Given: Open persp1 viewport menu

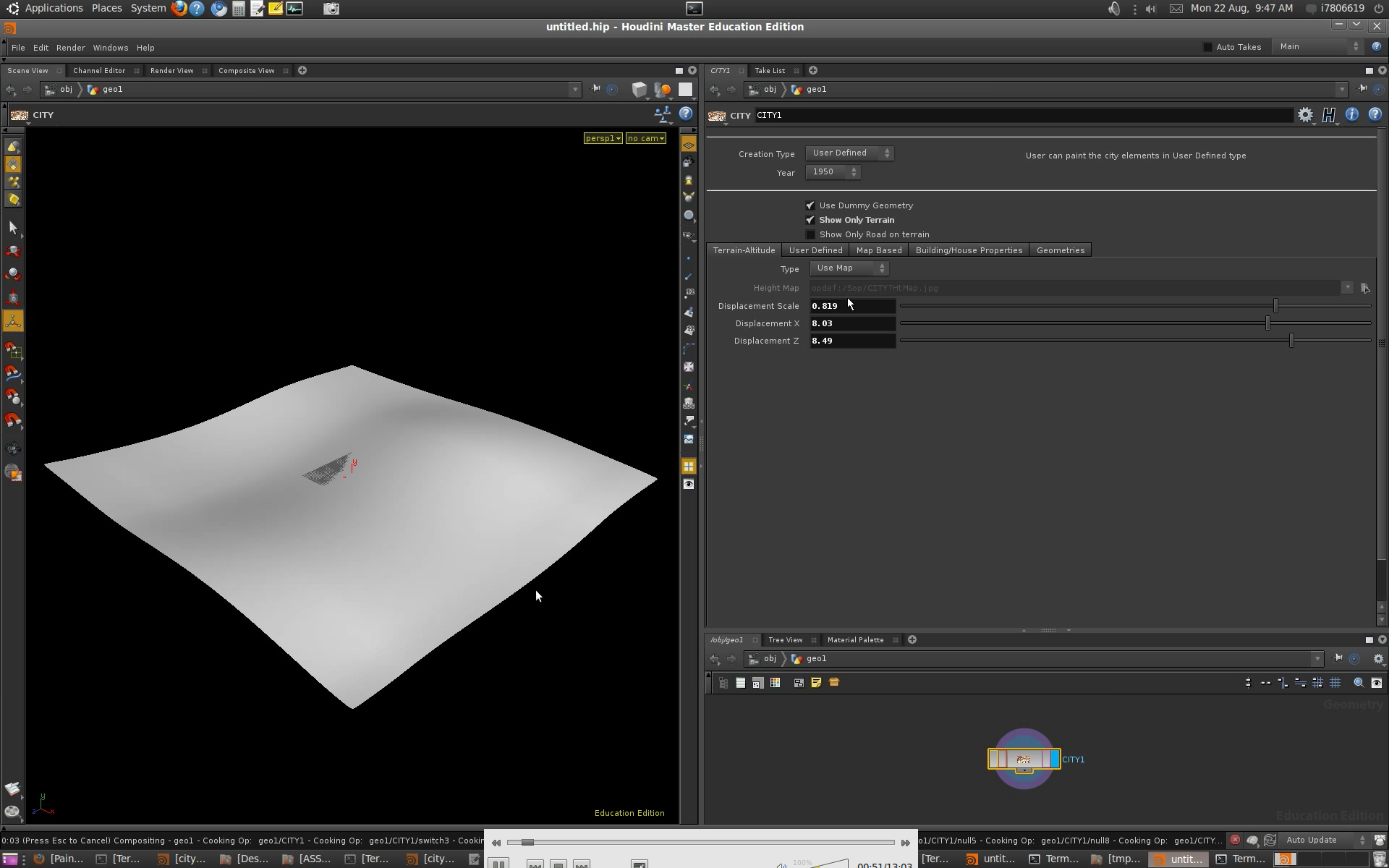Looking at the screenshot, I should 603,138.
